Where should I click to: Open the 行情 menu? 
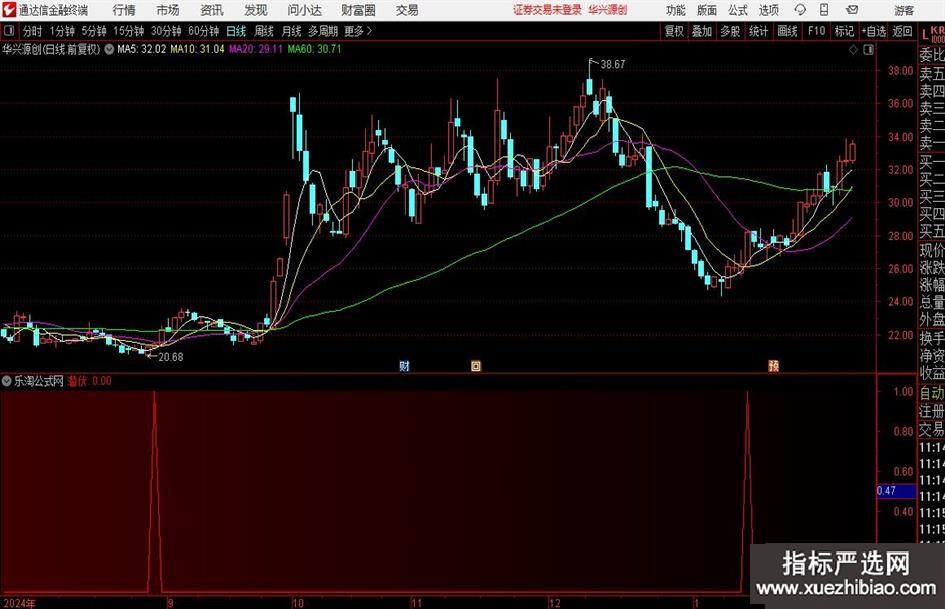pos(124,10)
